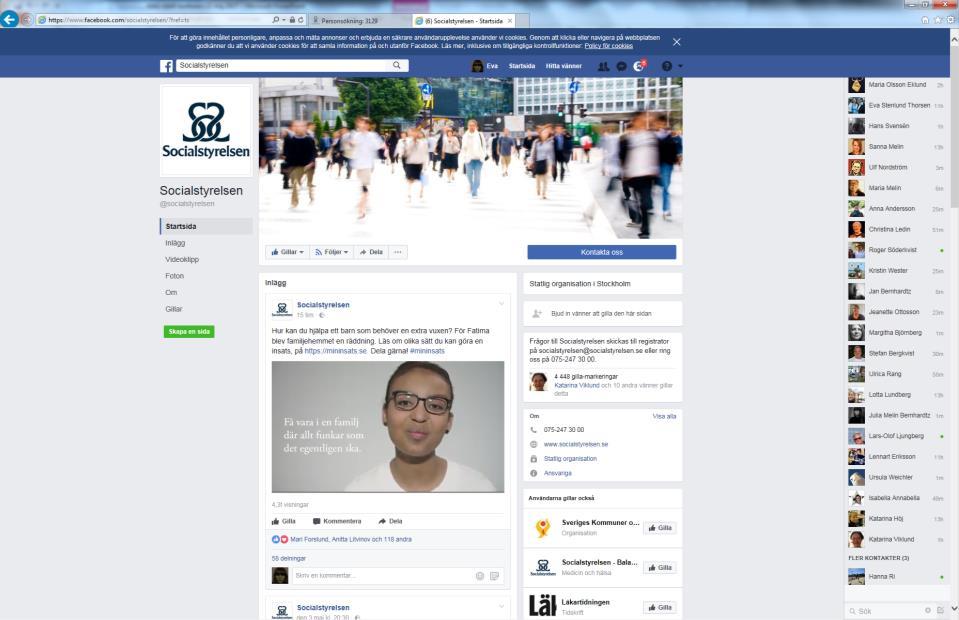959x620 pixels.
Task: Select Inlägg in the page sidebar
Action: point(175,243)
